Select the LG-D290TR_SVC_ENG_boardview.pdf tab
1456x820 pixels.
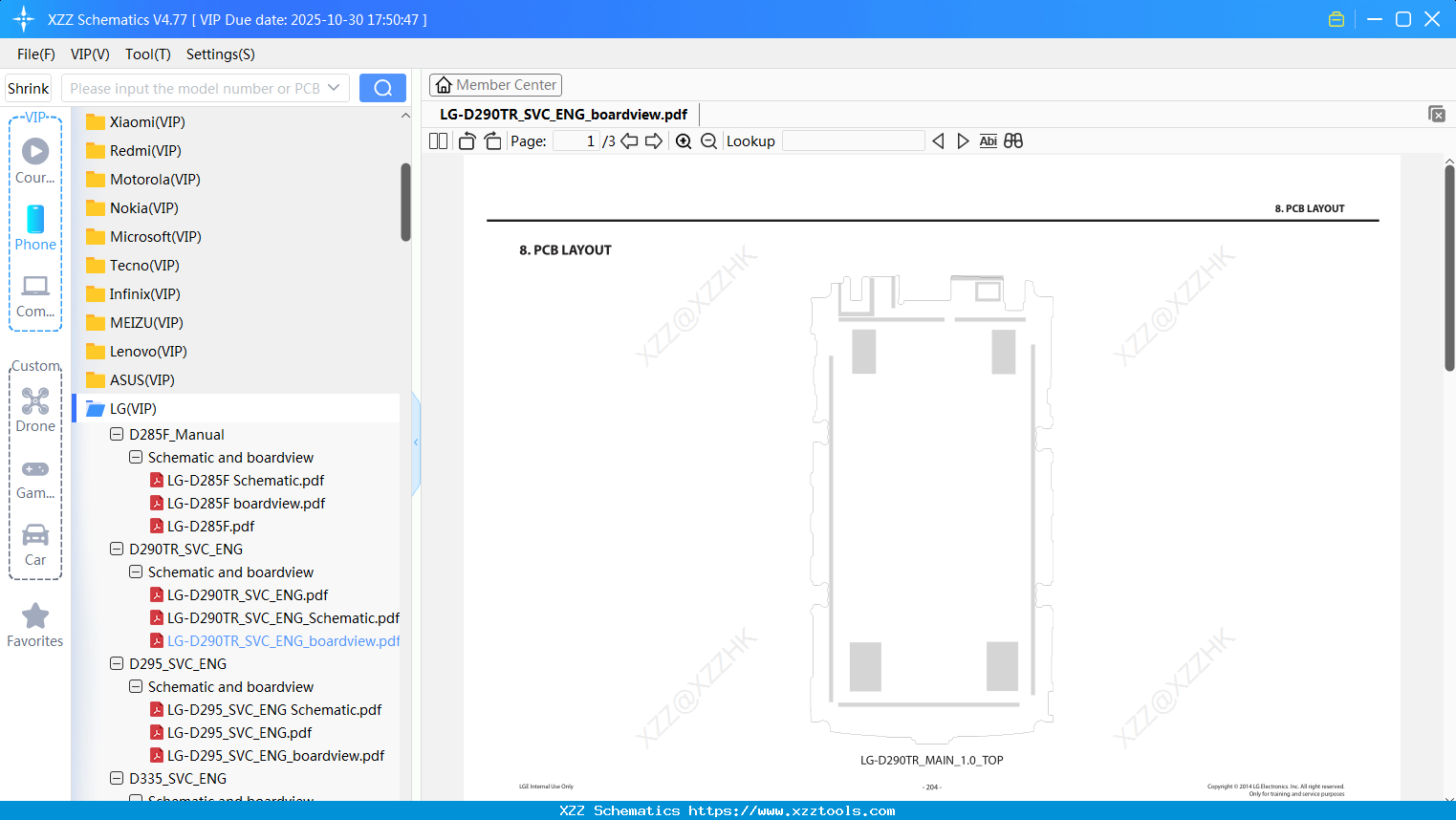tap(563, 115)
